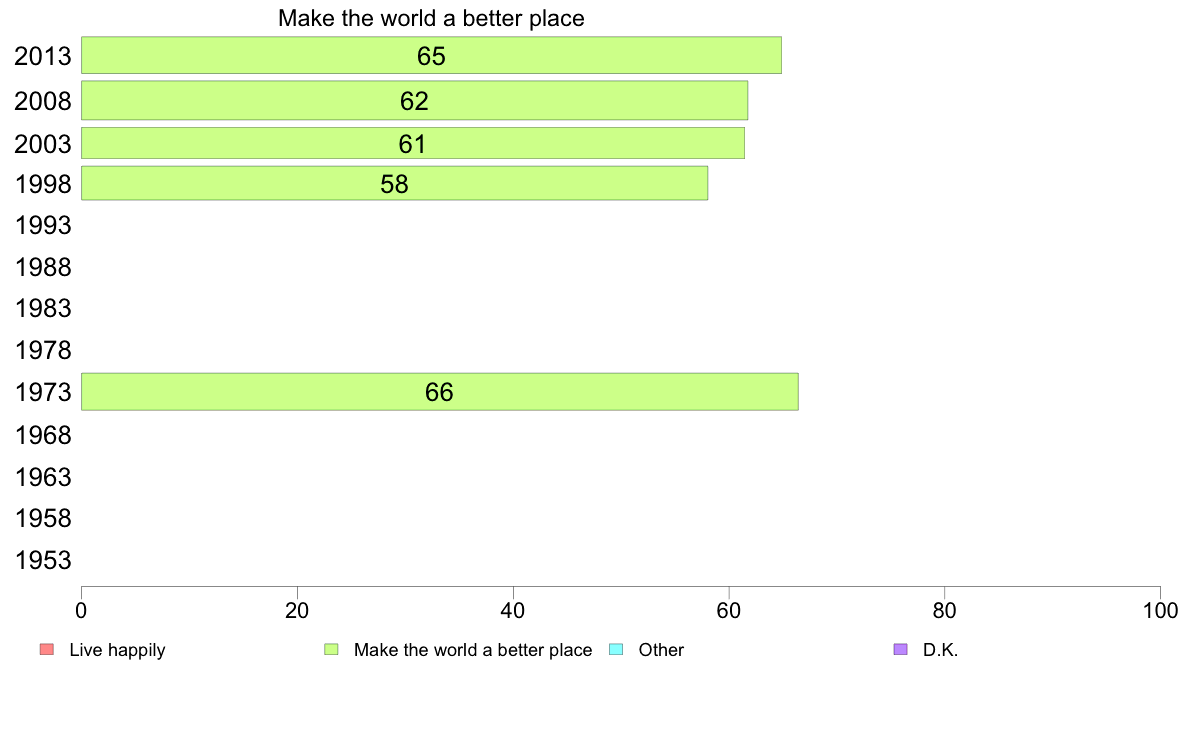The height and width of the screenshot is (736, 1188).
Task: Select the 2008 bar labeled 62
Action: 414,101
